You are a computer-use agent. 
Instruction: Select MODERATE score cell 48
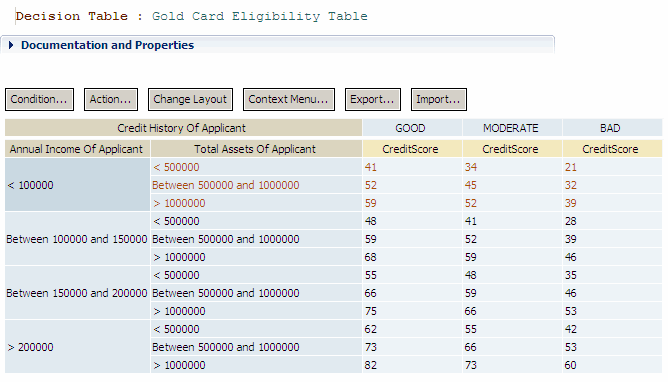(x=512, y=275)
